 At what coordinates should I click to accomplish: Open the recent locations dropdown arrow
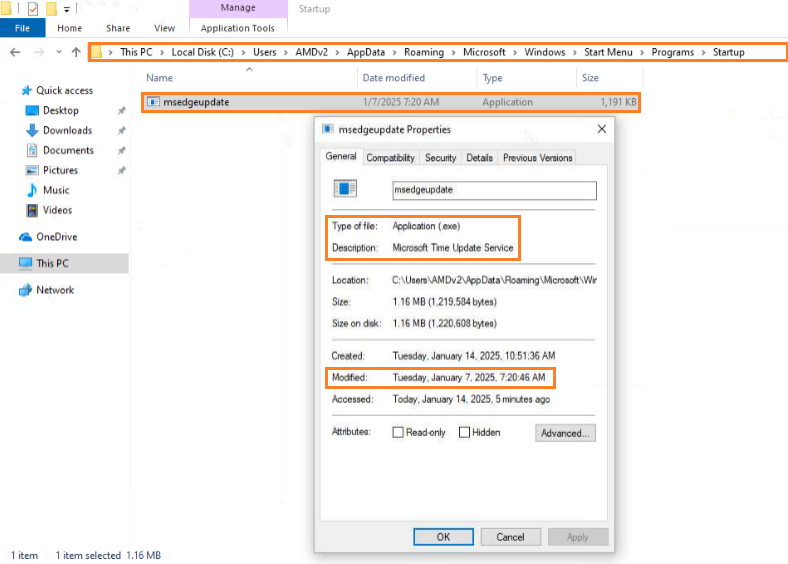tap(59, 52)
